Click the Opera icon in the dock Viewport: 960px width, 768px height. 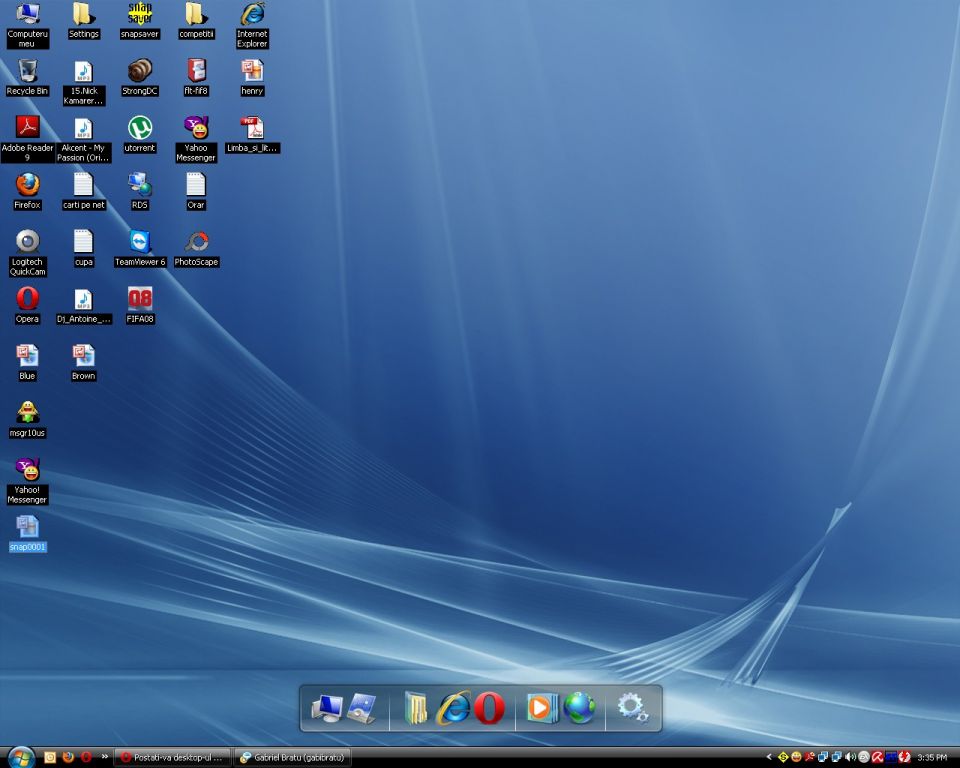[489, 708]
